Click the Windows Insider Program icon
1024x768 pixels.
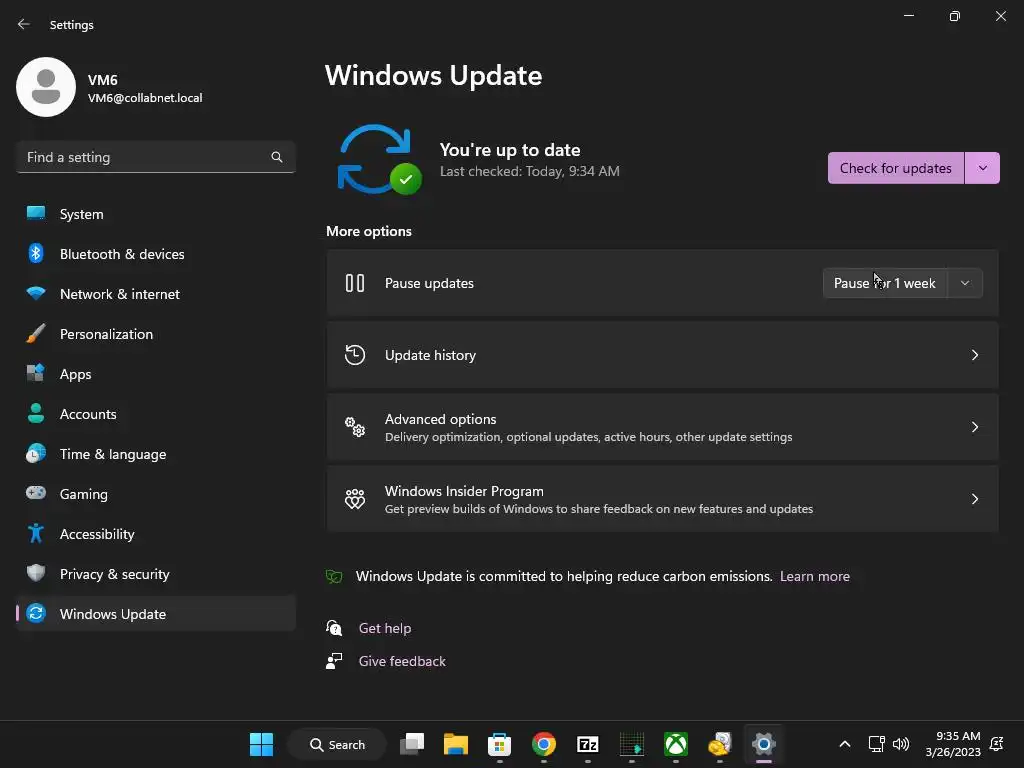tap(355, 499)
